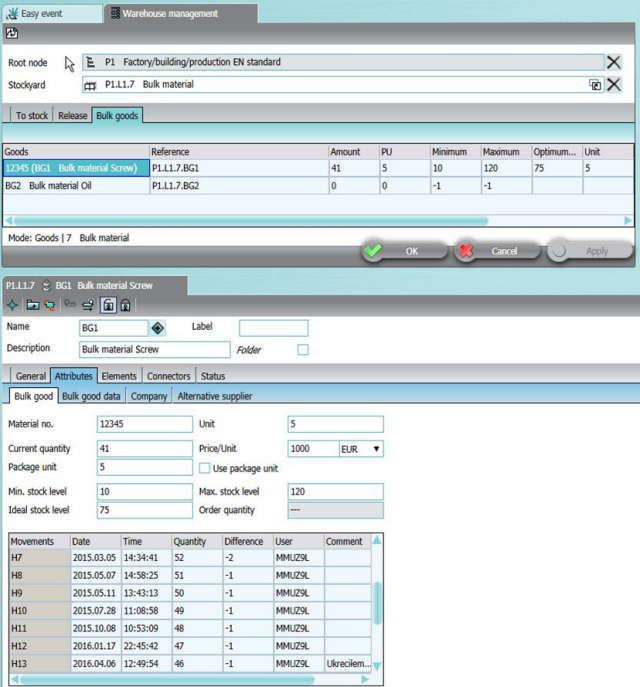Open the stockyard browse icon in Stockyard field
The height and width of the screenshot is (687, 640).
click(595, 85)
